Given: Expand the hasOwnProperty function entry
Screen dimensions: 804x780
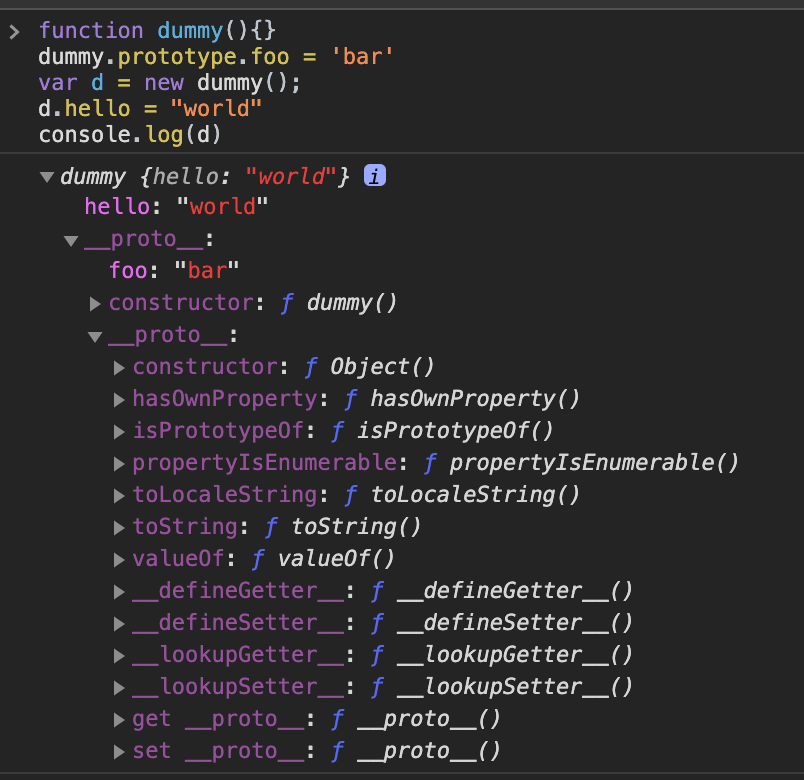Looking at the screenshot, I should (120, 400).
